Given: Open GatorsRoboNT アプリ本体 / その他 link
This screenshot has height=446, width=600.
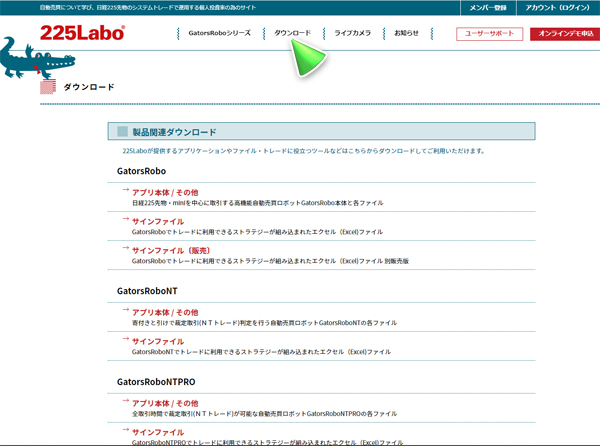Looking at the screenshot, I should tap(165, 312).
